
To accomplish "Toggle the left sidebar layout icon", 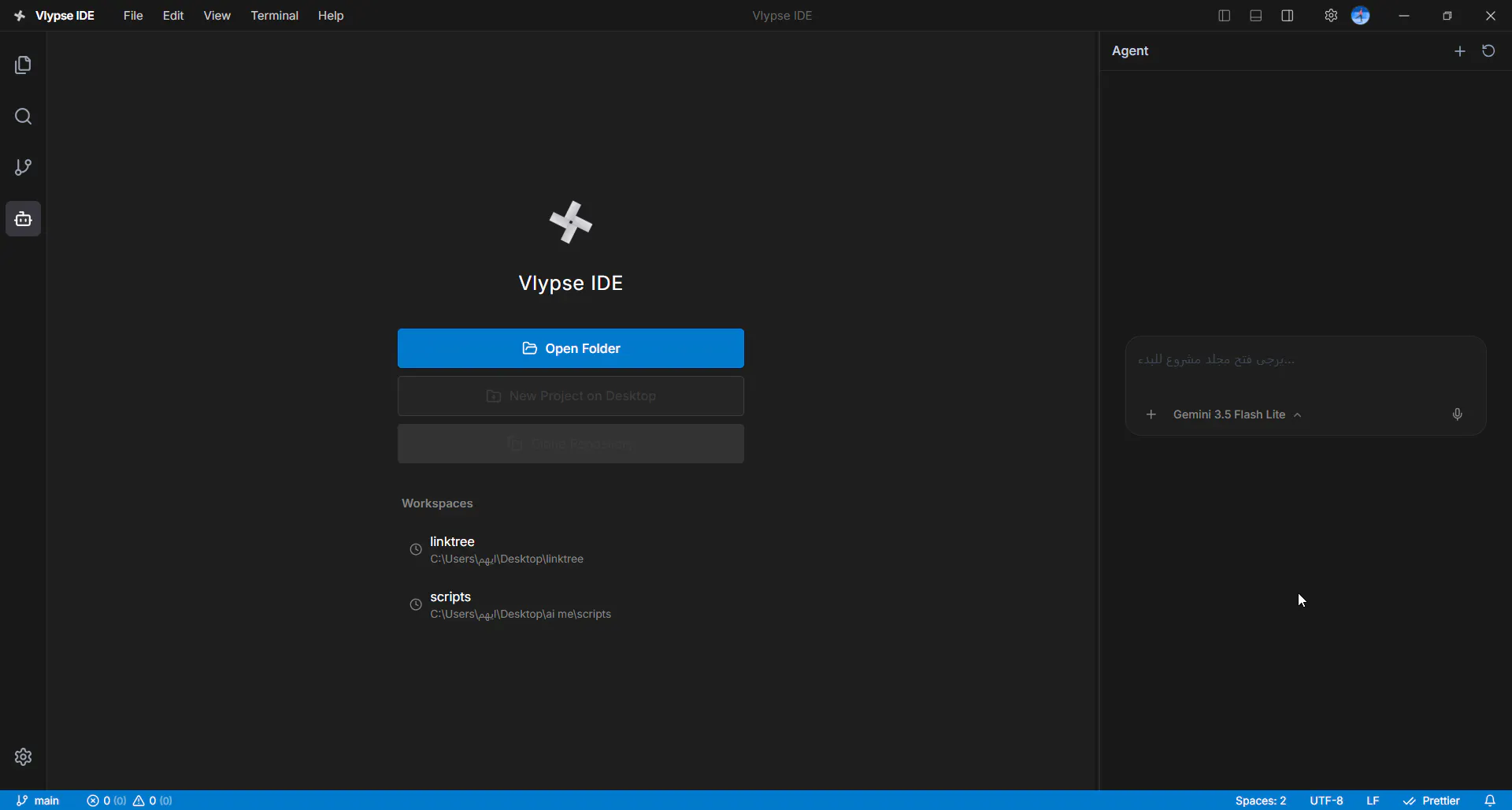I will (x=1224, y=16).
